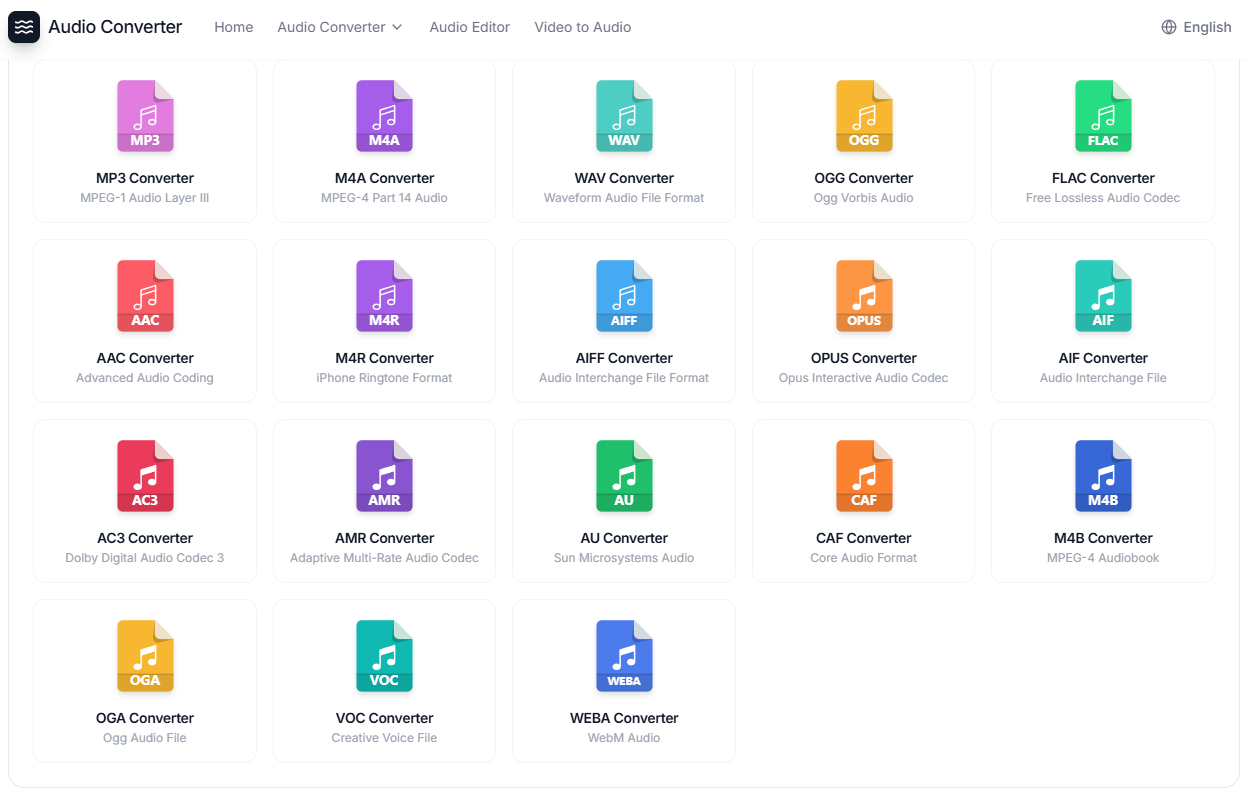Screen dimensions: 1247x797
Task: Switch to the Home menu item
Action: coord(233,27)
